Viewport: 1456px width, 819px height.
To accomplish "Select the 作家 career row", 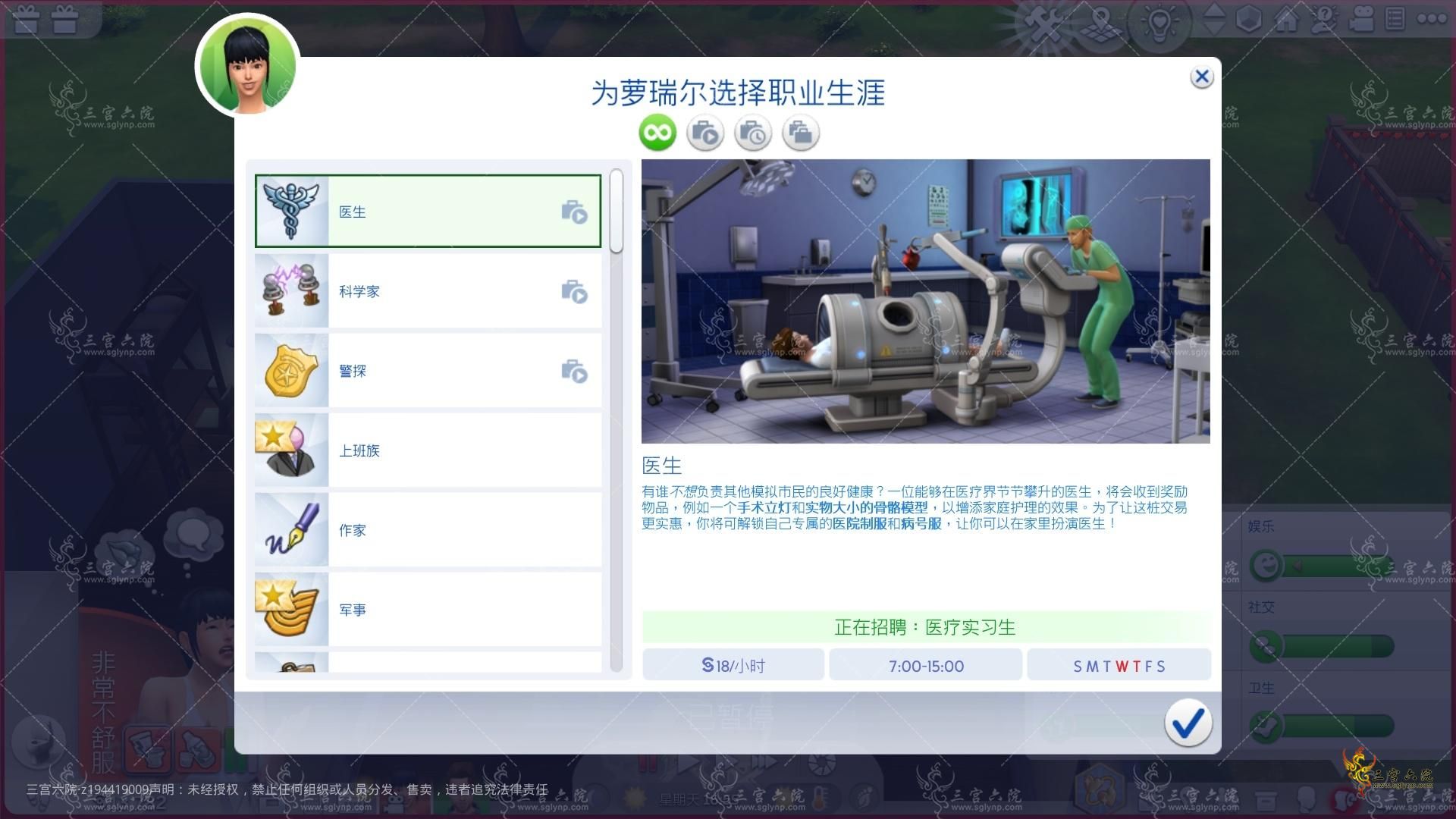I will pos(428,530).
